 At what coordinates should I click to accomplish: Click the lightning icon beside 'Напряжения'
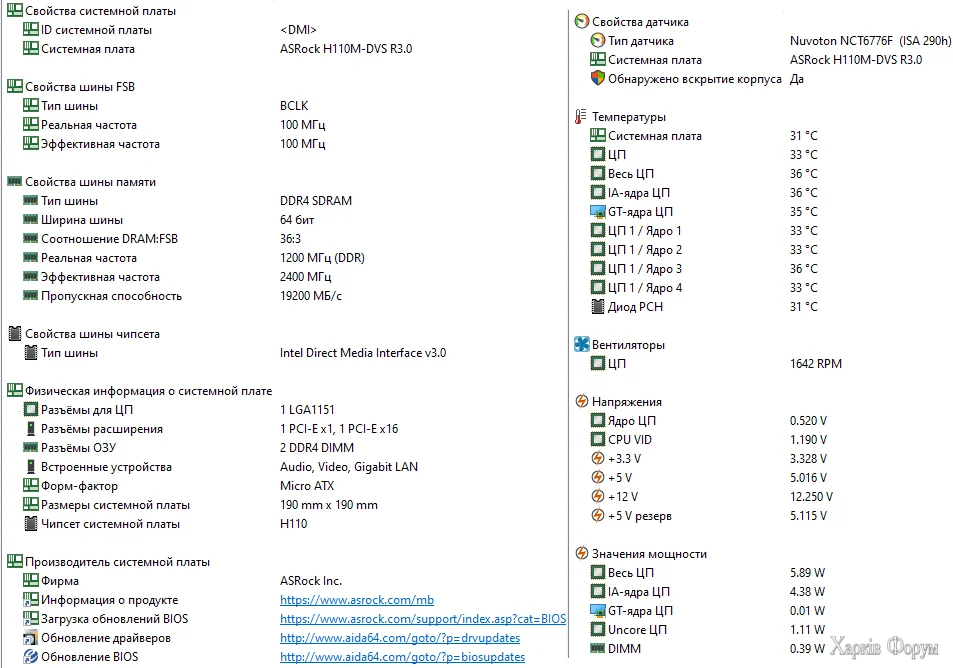[582, 401]
